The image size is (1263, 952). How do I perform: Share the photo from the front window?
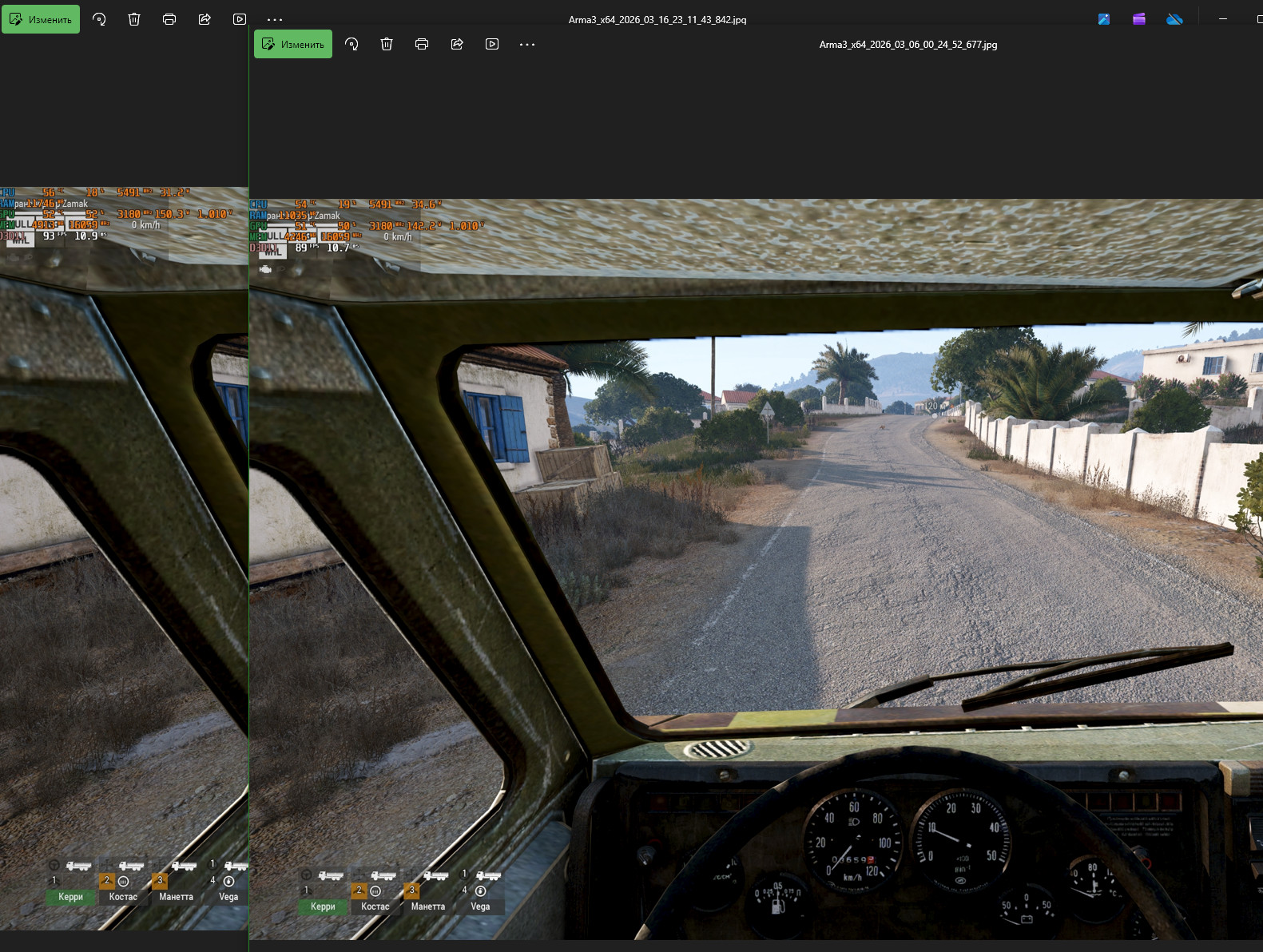pyautogui.click(x=457, y=44)
